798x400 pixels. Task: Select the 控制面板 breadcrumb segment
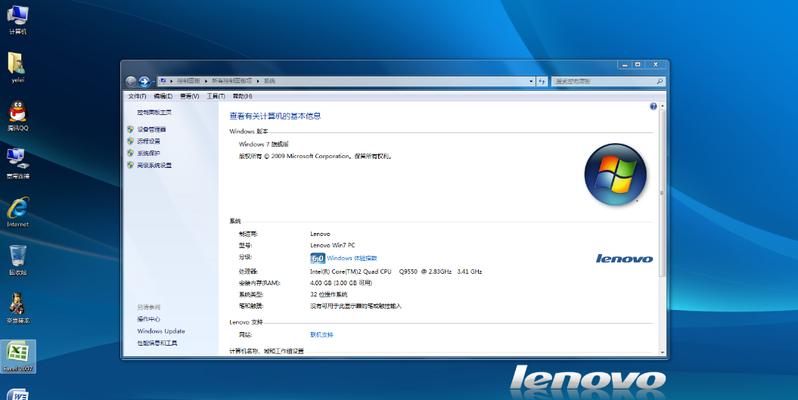(x=188, y=81)
